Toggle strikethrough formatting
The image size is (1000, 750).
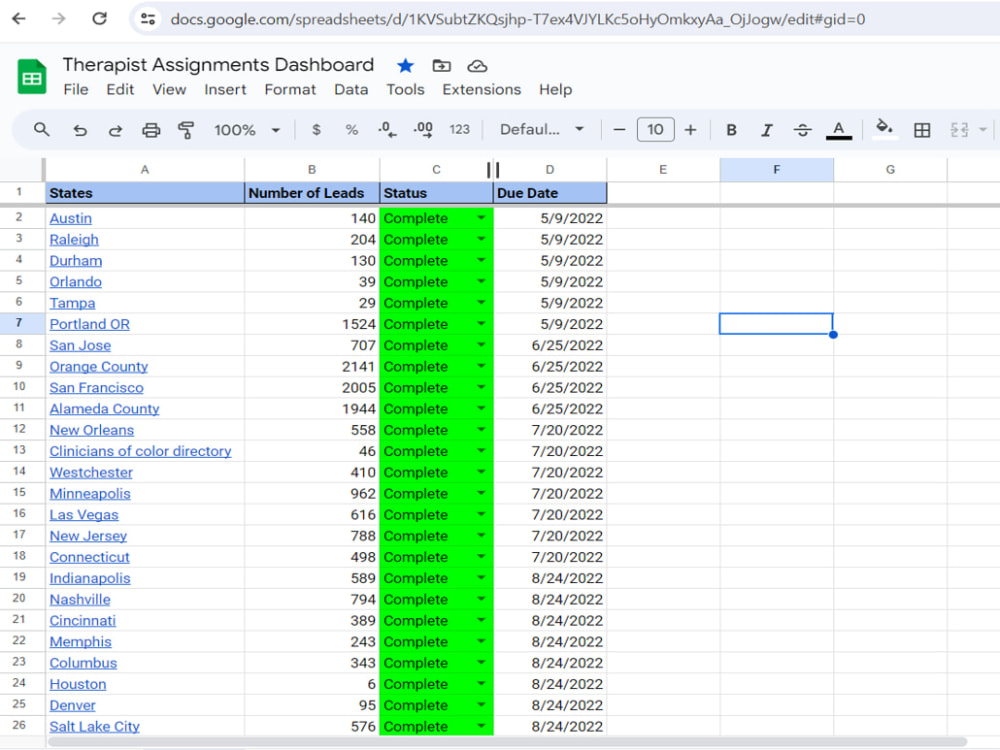(x=803, y=130)
